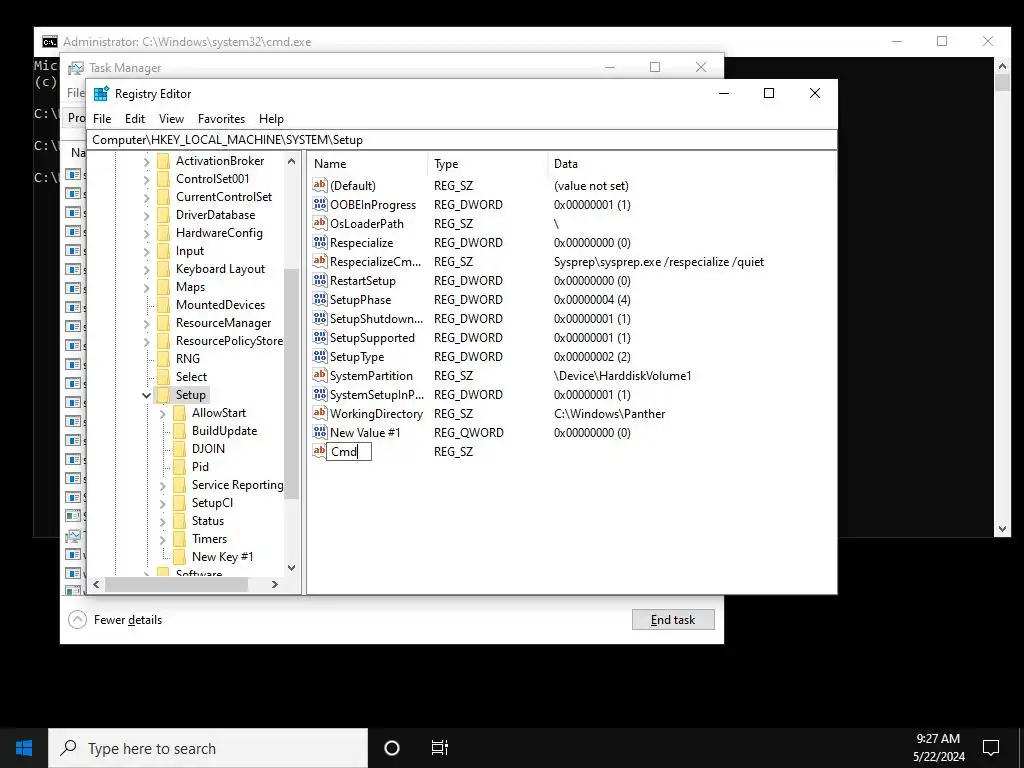Viewport: 1024px width, 768px height.
Task: Select the BuildUpdate subkey
Action: coord(224,431)
